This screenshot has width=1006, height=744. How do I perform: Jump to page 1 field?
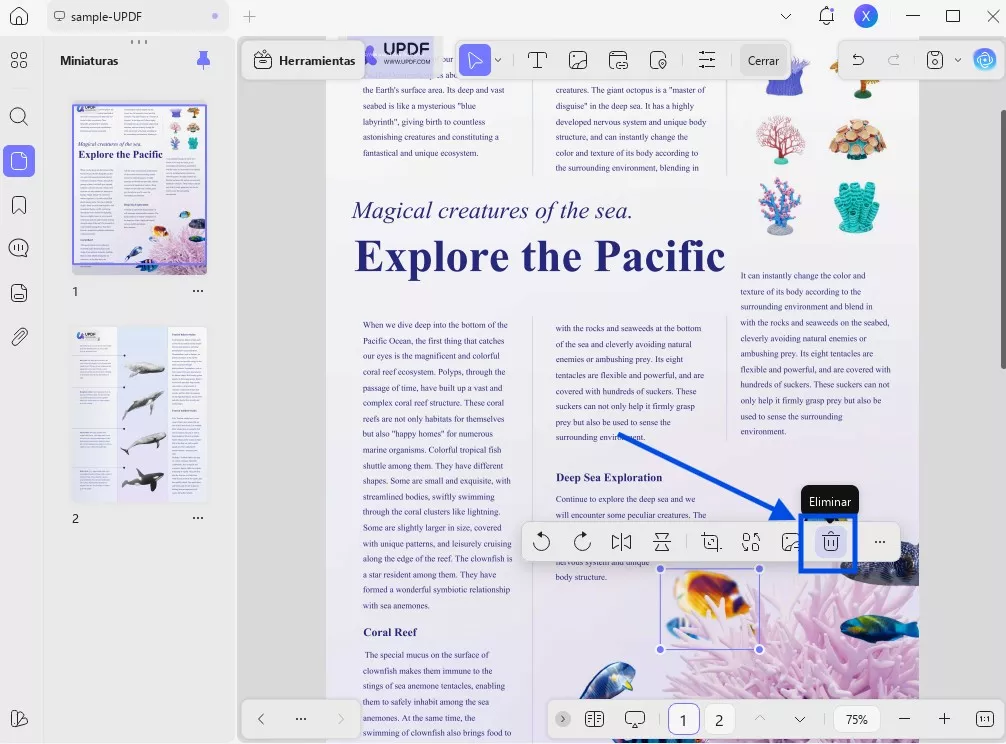683,720
